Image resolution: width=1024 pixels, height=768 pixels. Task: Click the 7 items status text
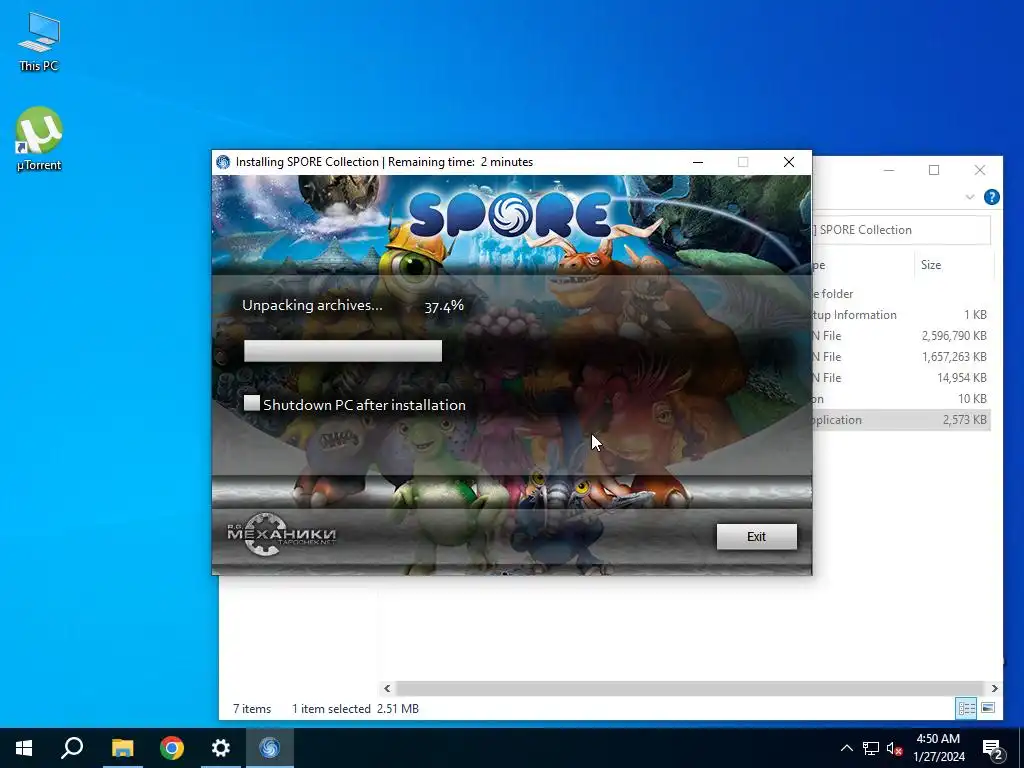click(x=252, y=709)
